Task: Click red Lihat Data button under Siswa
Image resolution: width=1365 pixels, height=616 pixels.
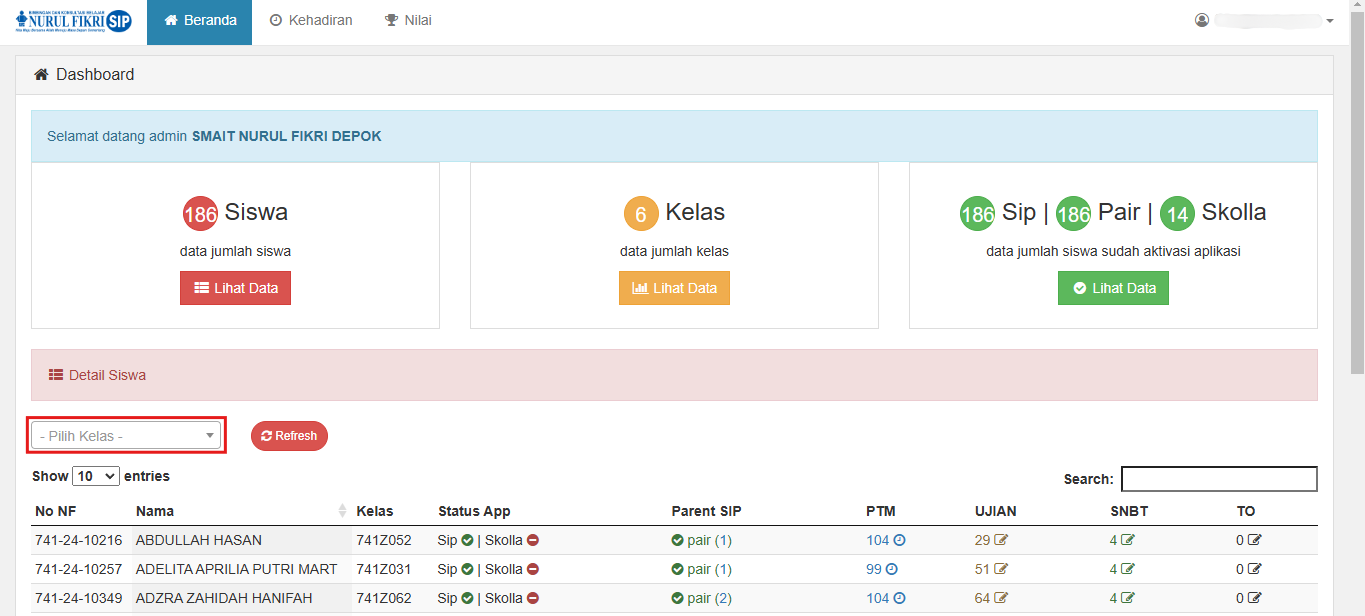Action: (x=235, y=288)
